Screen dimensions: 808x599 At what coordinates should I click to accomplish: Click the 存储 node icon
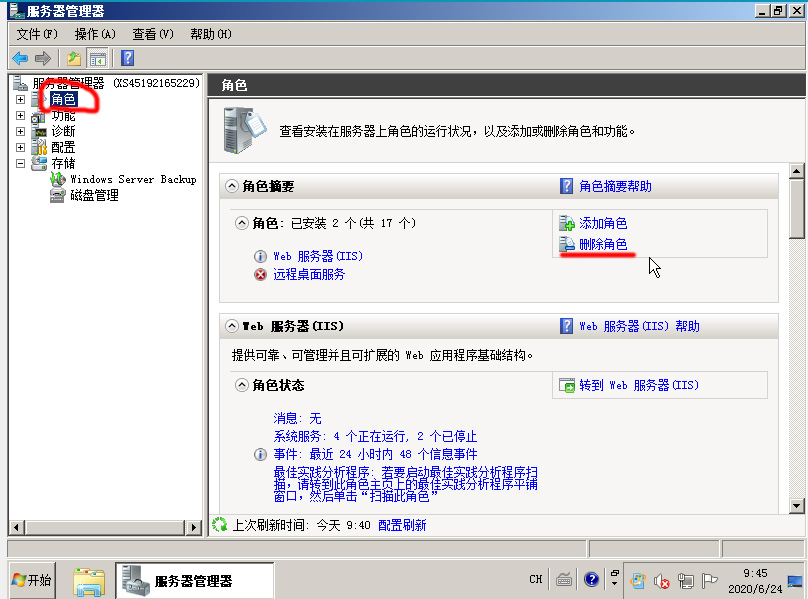(39, 163)
